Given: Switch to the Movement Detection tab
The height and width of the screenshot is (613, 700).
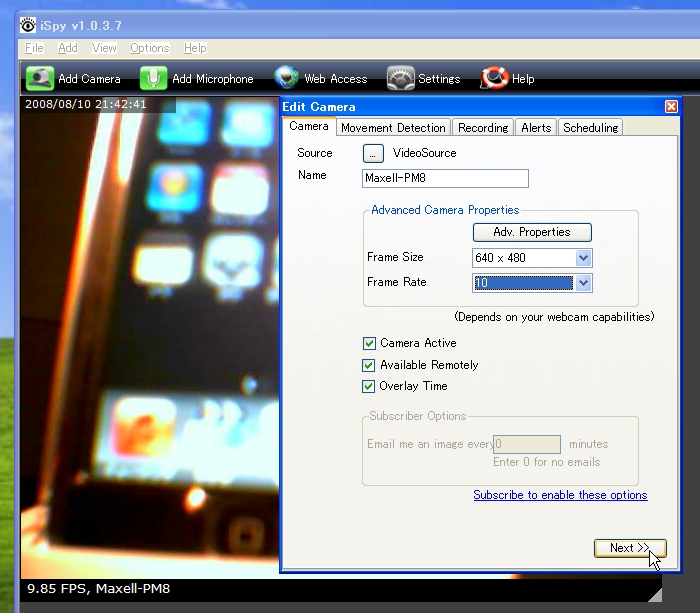Looking at the screenshot, I should coord(393,128).
